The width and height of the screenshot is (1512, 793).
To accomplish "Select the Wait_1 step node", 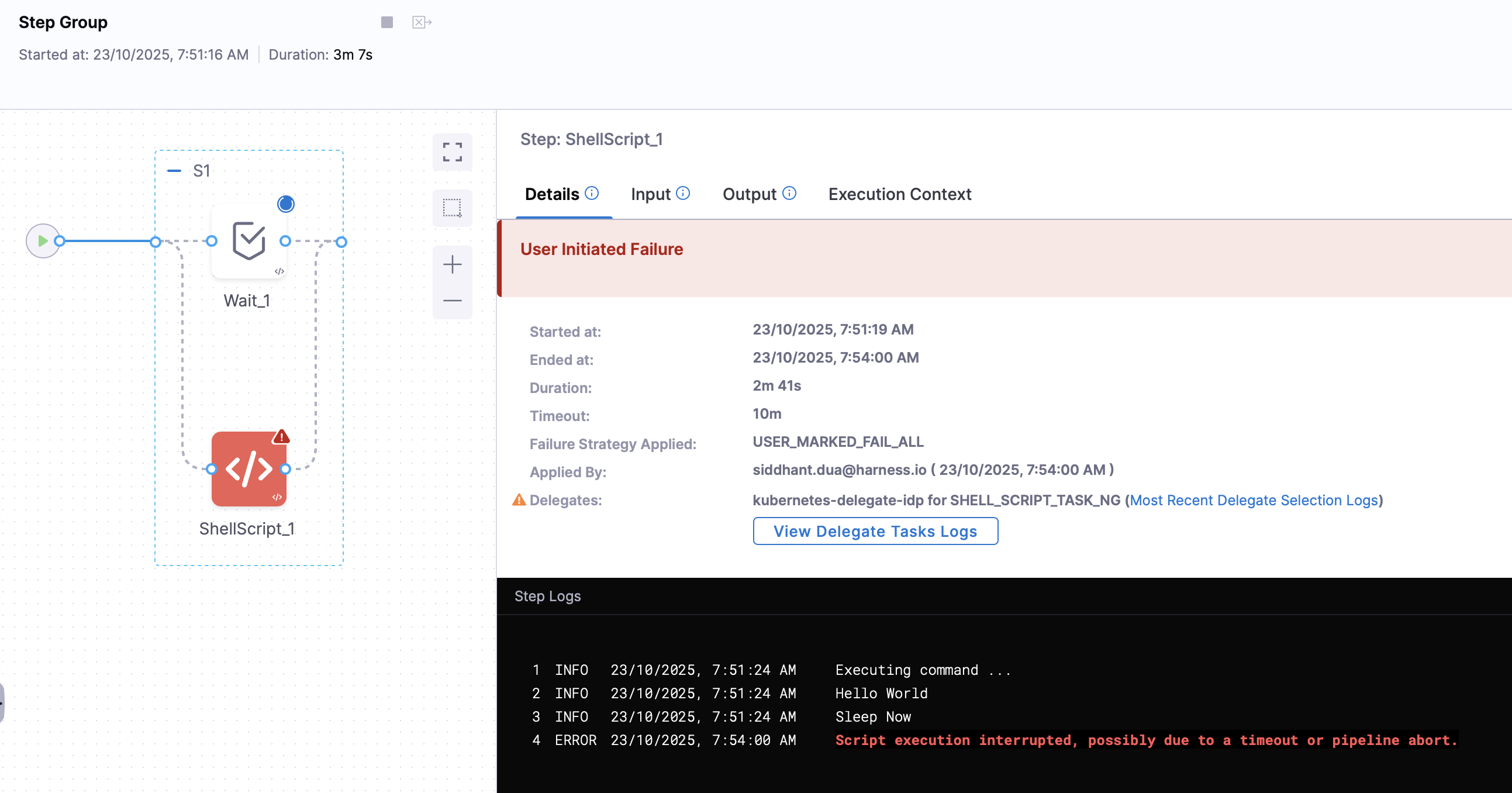I will 249,241.
